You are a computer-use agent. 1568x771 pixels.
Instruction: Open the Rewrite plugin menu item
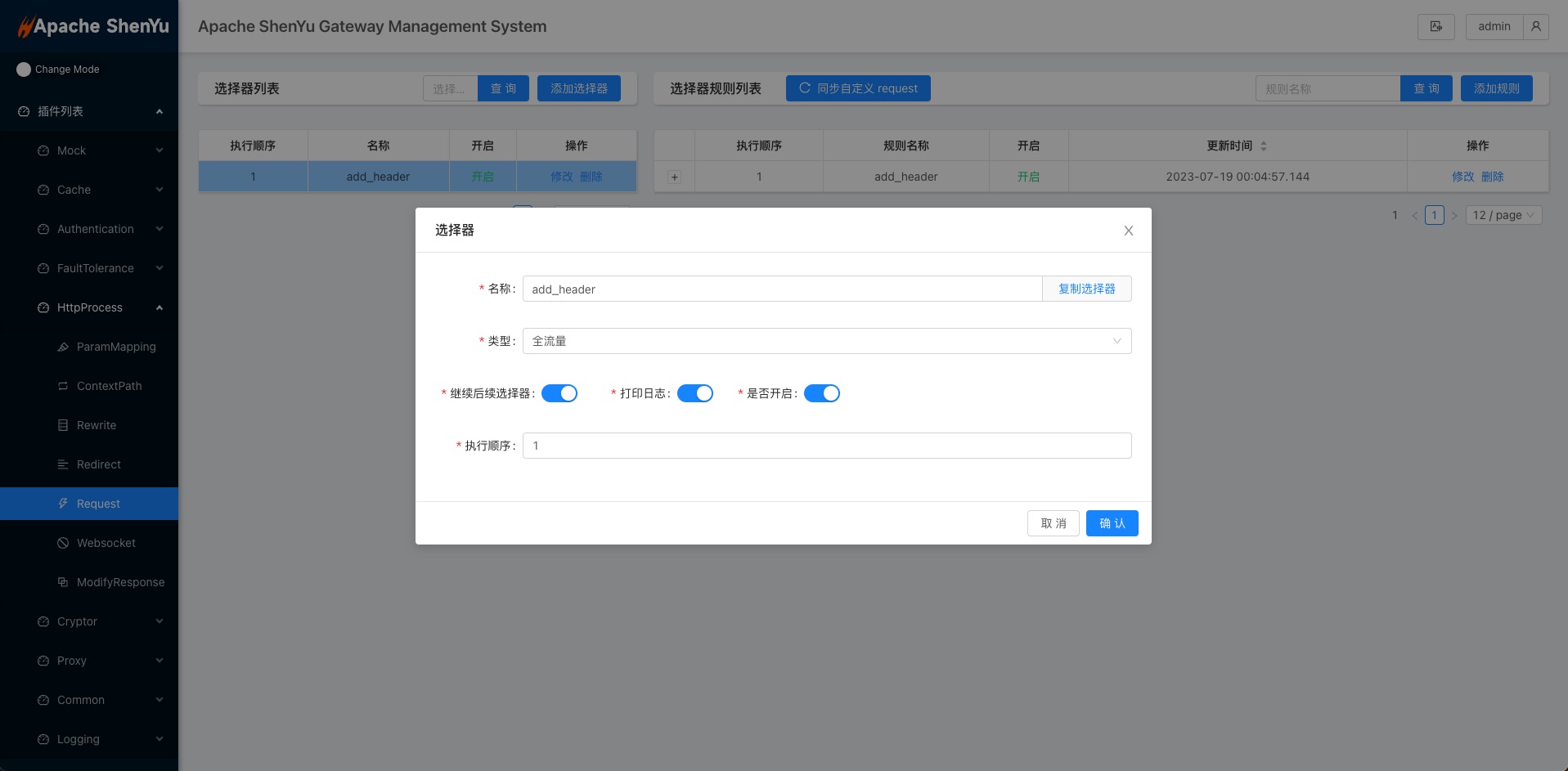(x=97, y=425)
